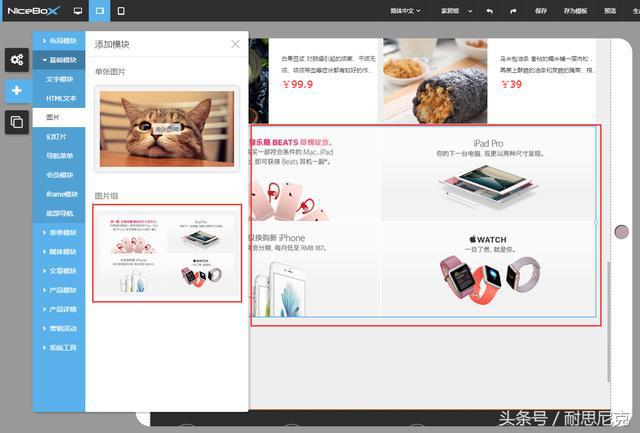Viewport: 640px width, 433px height.
Task: Switch to mobile phone view icon
Action: click(121, 11)
